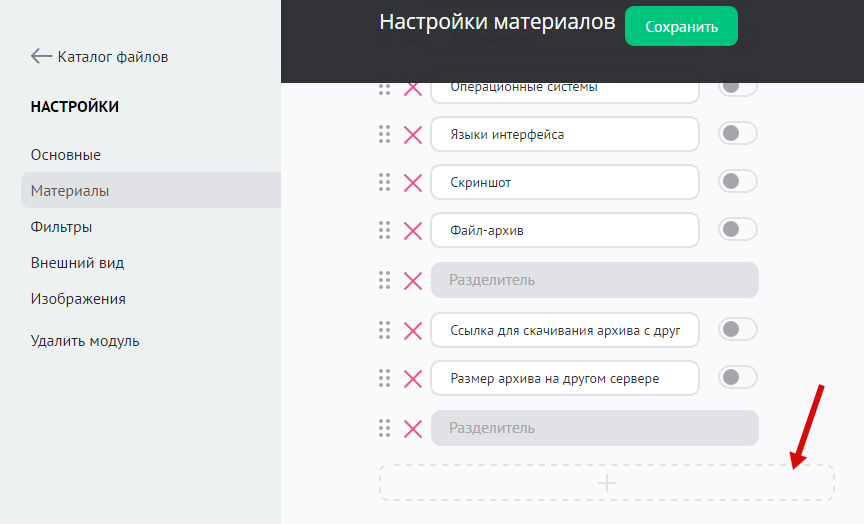
Task: Add a new field with plus area
Action: tap(606, 483)
